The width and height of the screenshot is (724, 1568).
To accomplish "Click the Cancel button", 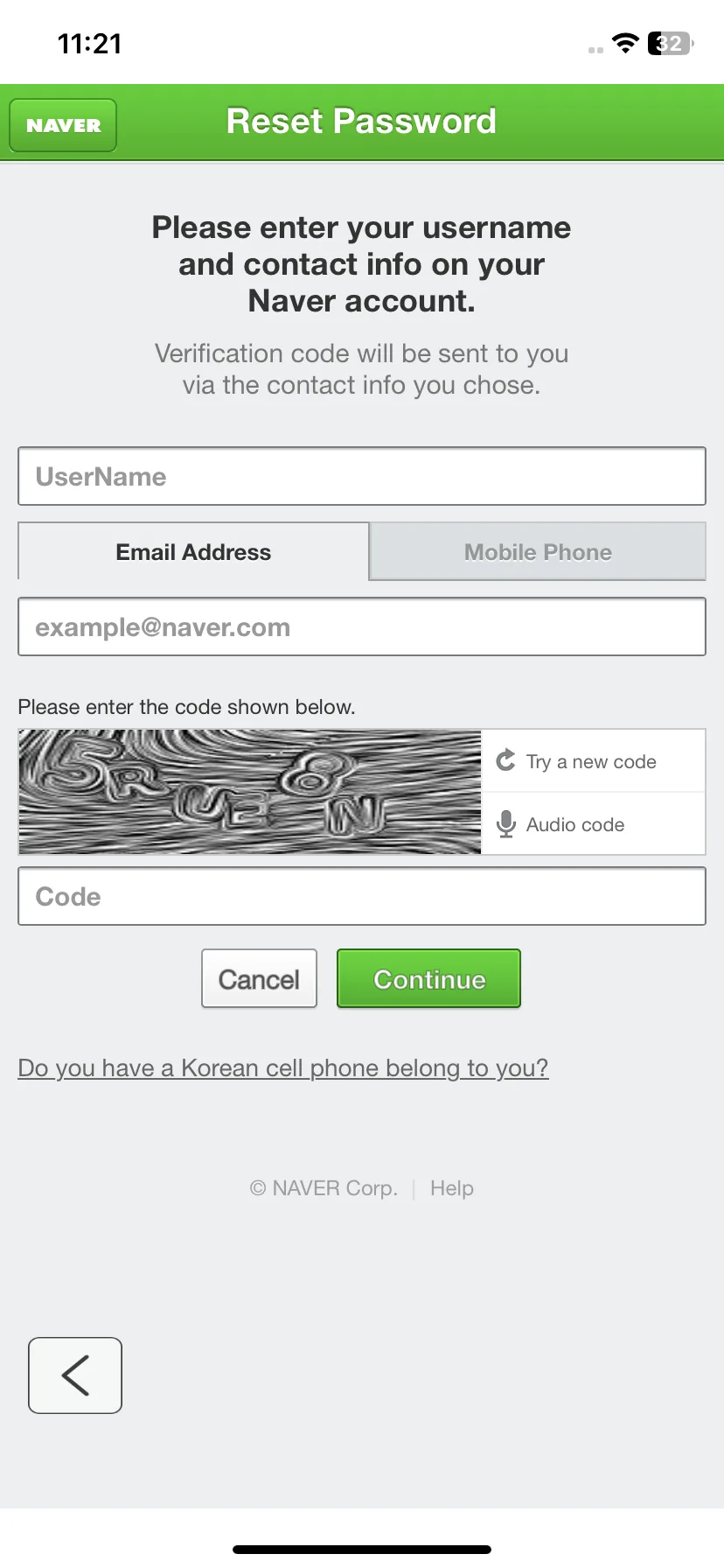I will pos(259,978).
